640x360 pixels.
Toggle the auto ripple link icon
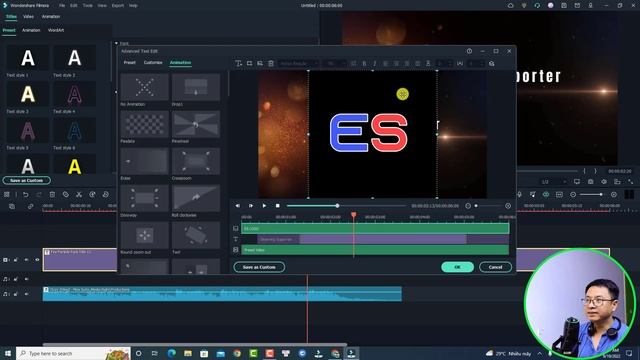coord(30,207)
